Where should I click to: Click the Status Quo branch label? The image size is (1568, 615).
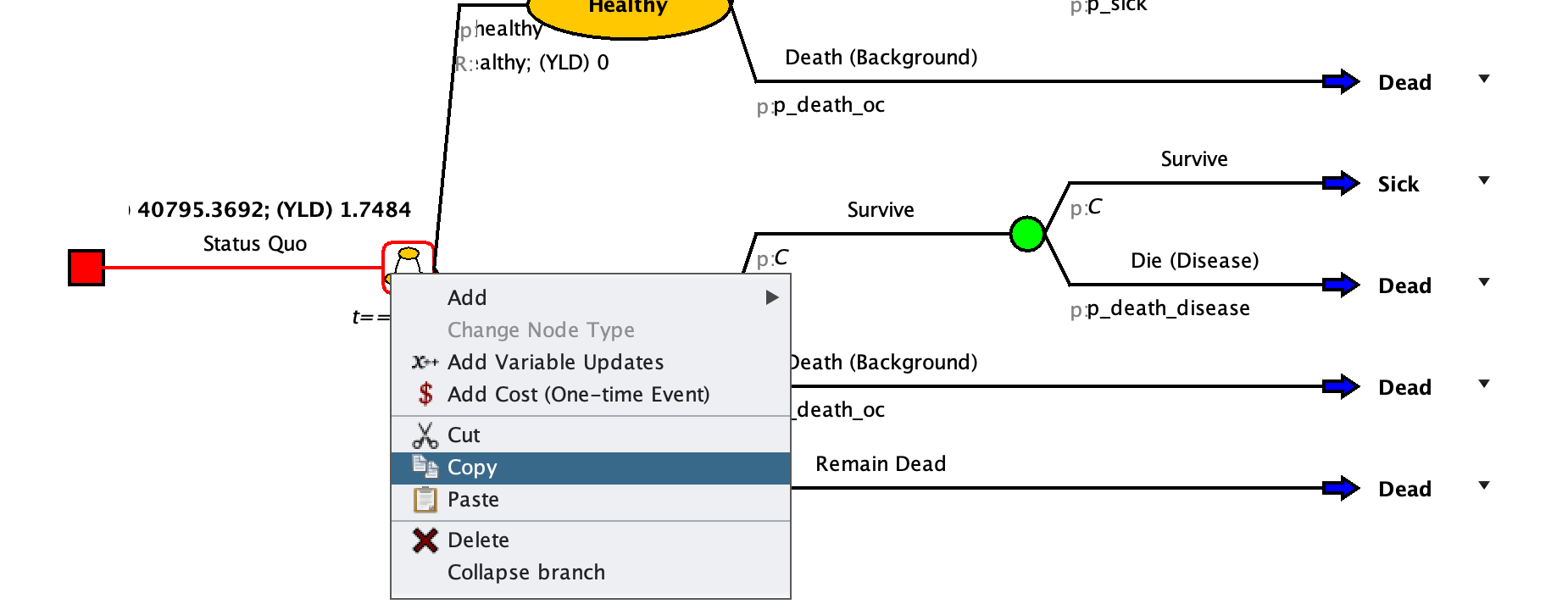click(x=254, y=244)
